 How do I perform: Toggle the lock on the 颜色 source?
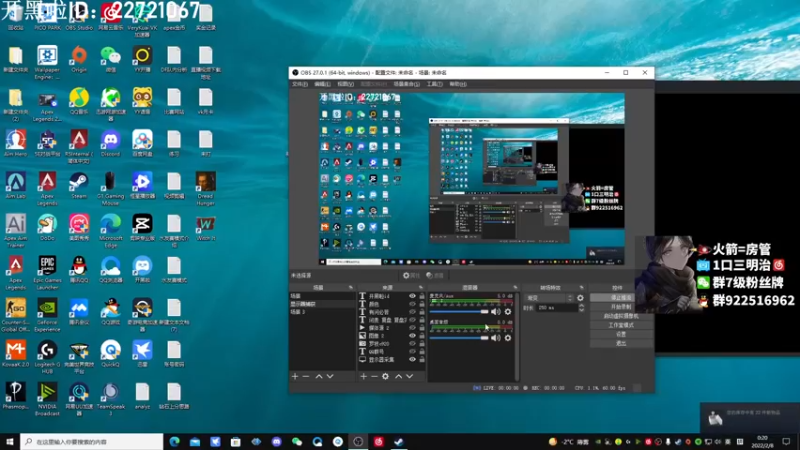point(422,304)
